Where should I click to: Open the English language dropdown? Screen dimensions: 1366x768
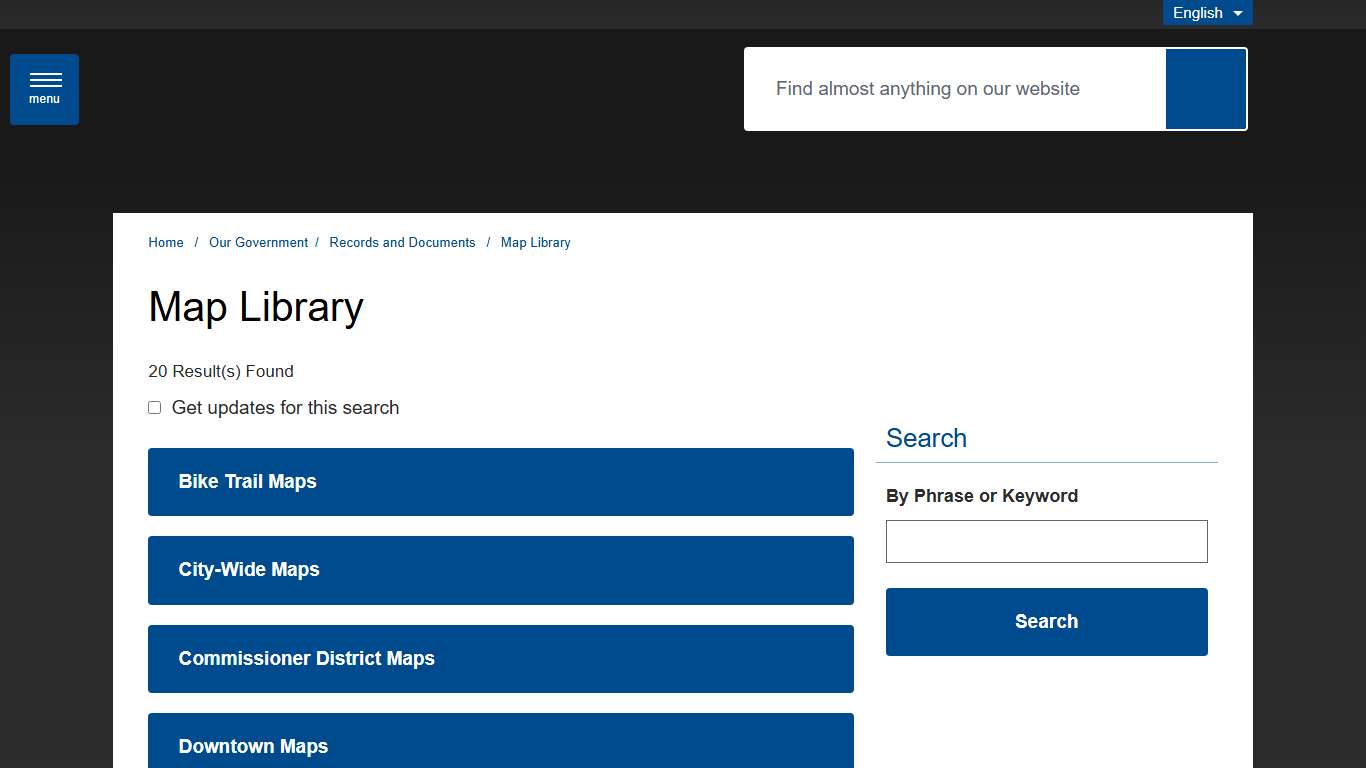[x=1207, y=13]
